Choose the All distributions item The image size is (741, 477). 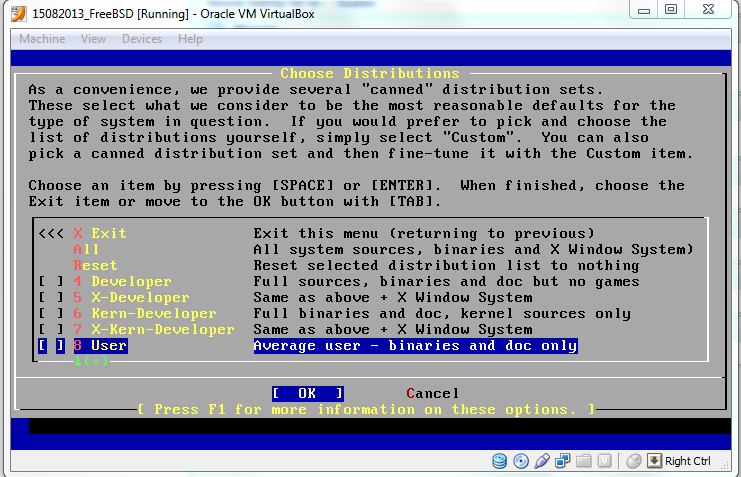pyautogui.click(x=86, y=250)
